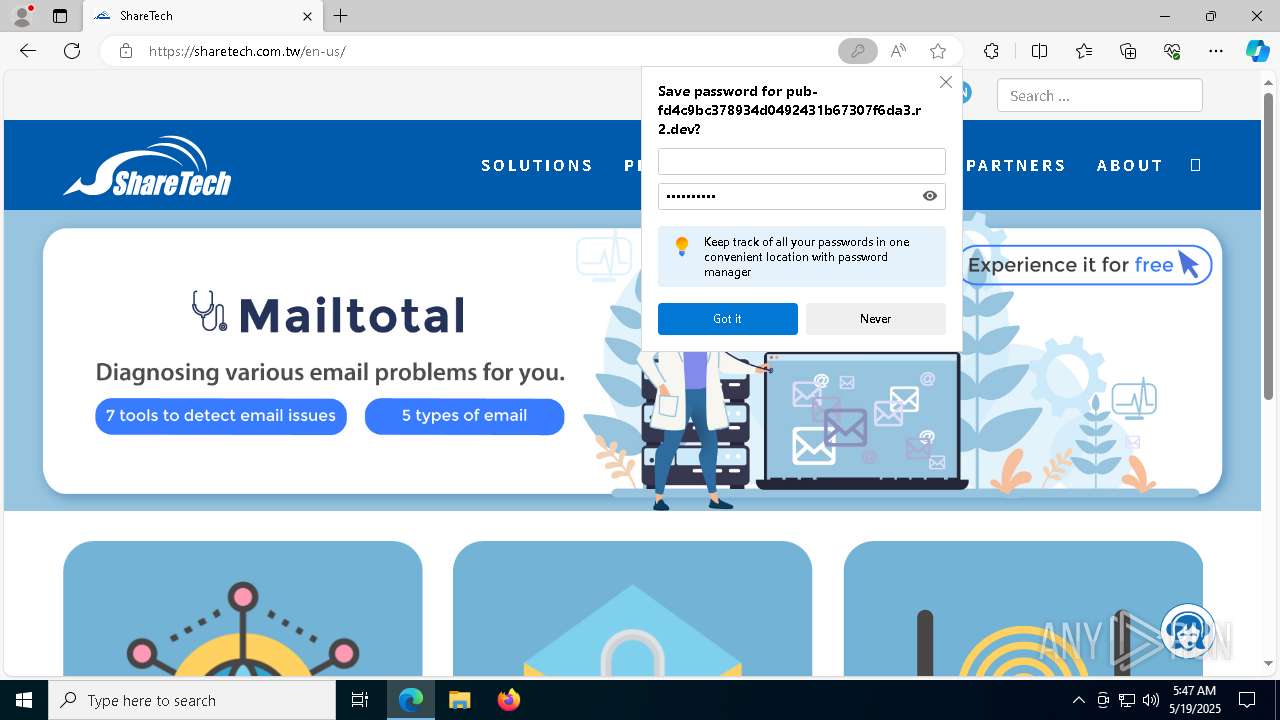
Task: Open a new tab with plus icon
Action: pyautogui.click(x=341, y=16)
